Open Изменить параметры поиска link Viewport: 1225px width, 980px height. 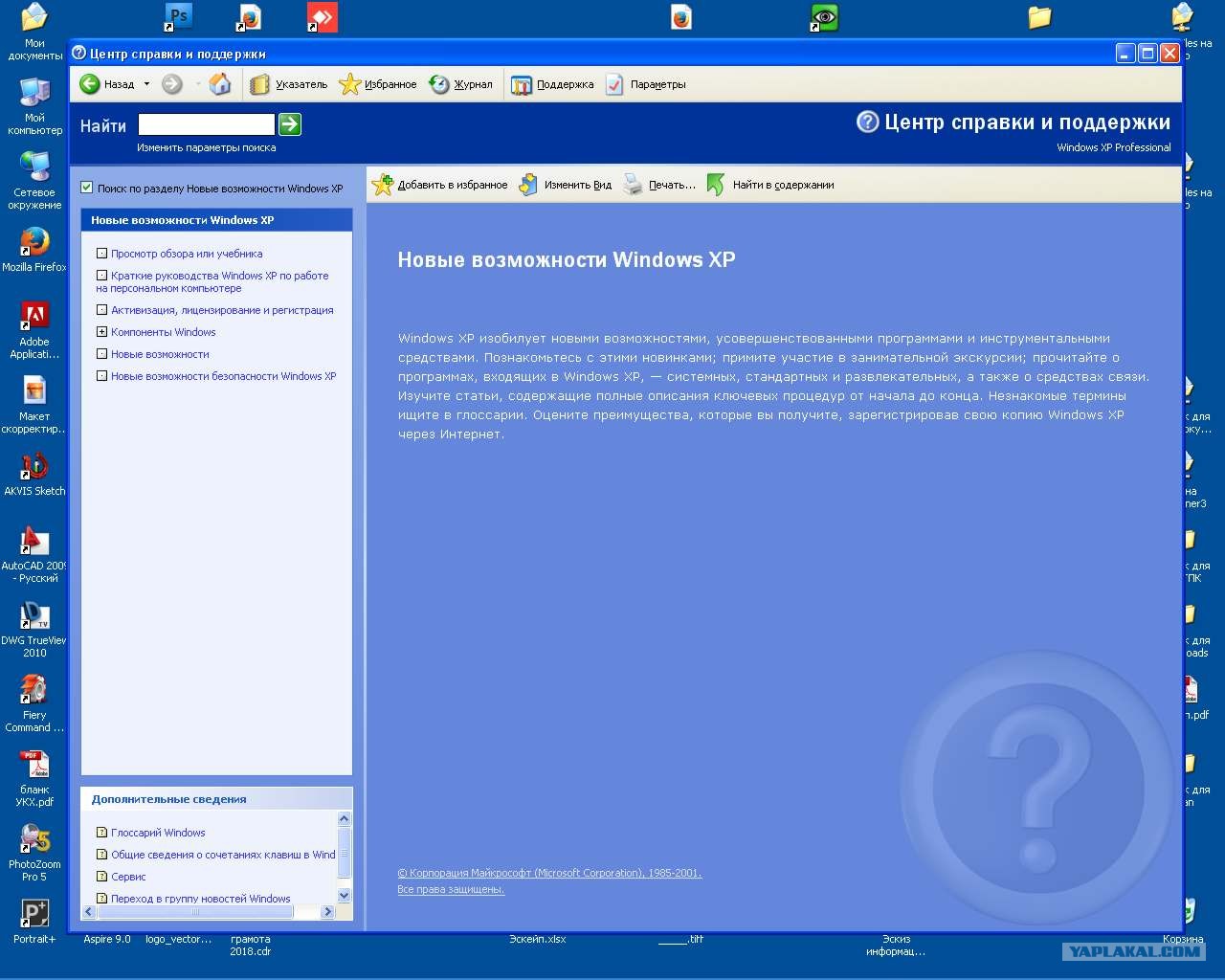(x=207, y=147)
